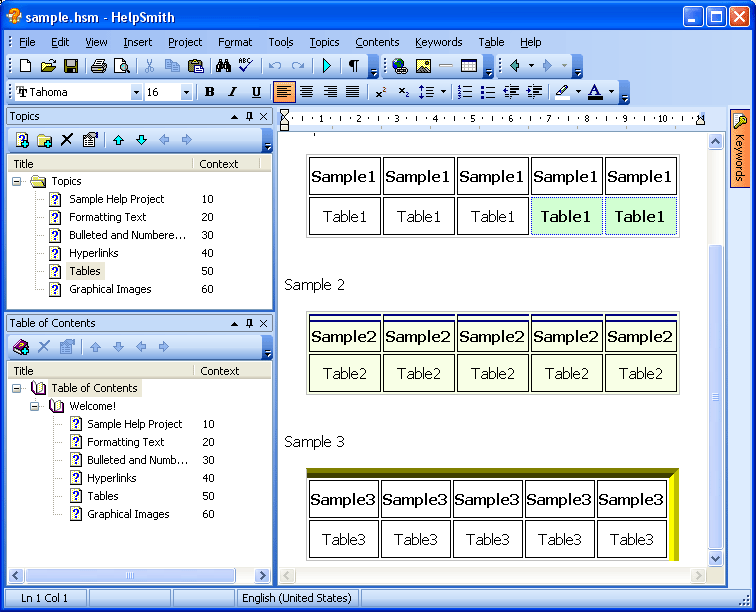Viewport: 756px width, 612px height.
Task: Click the green-highlighted Table1 cell in fourth column
Action: (567, 217)
